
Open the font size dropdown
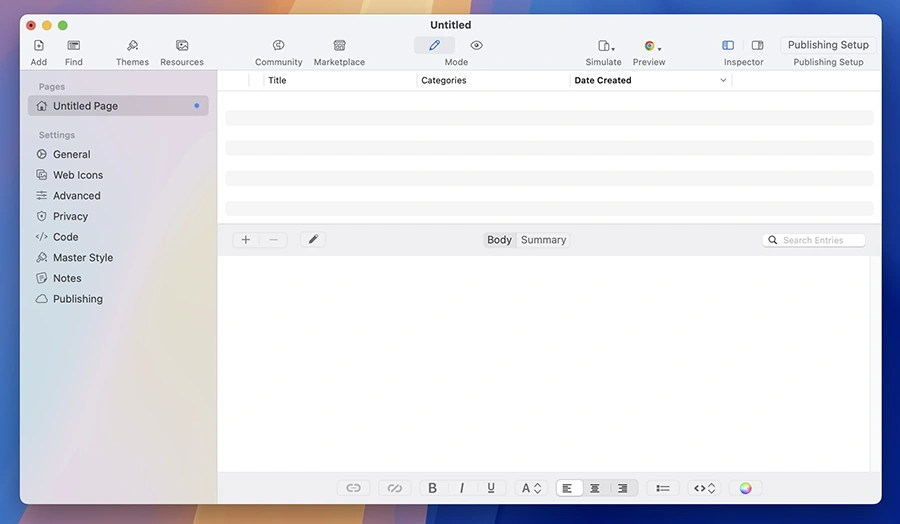tap(531, 488)
